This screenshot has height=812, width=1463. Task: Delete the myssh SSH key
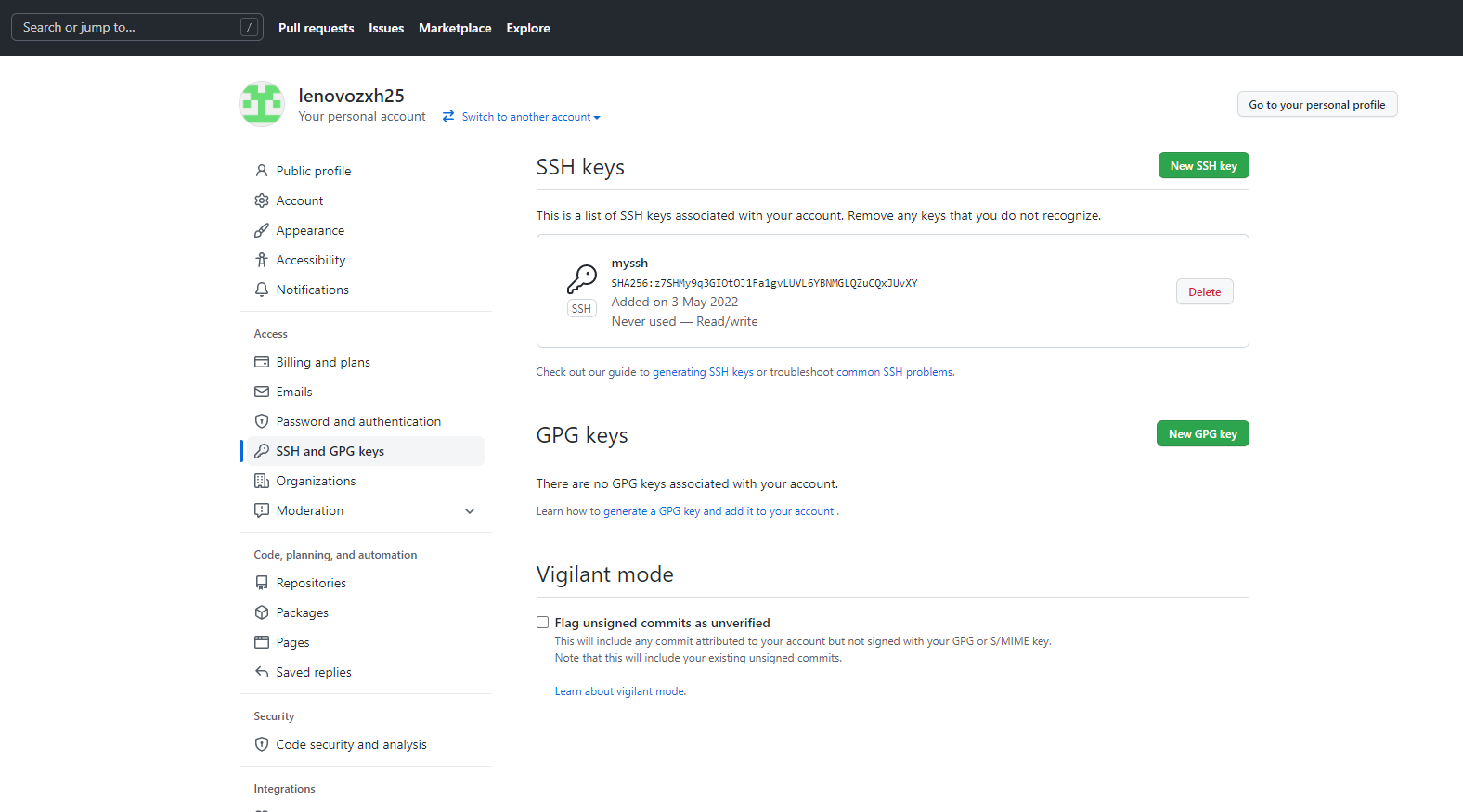click(x=1204, y=292)
